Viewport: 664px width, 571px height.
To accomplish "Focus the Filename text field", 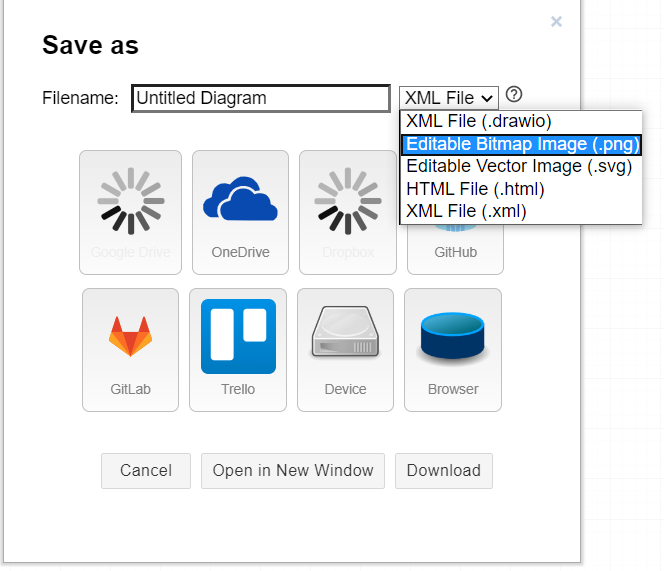I will point(260,98).
